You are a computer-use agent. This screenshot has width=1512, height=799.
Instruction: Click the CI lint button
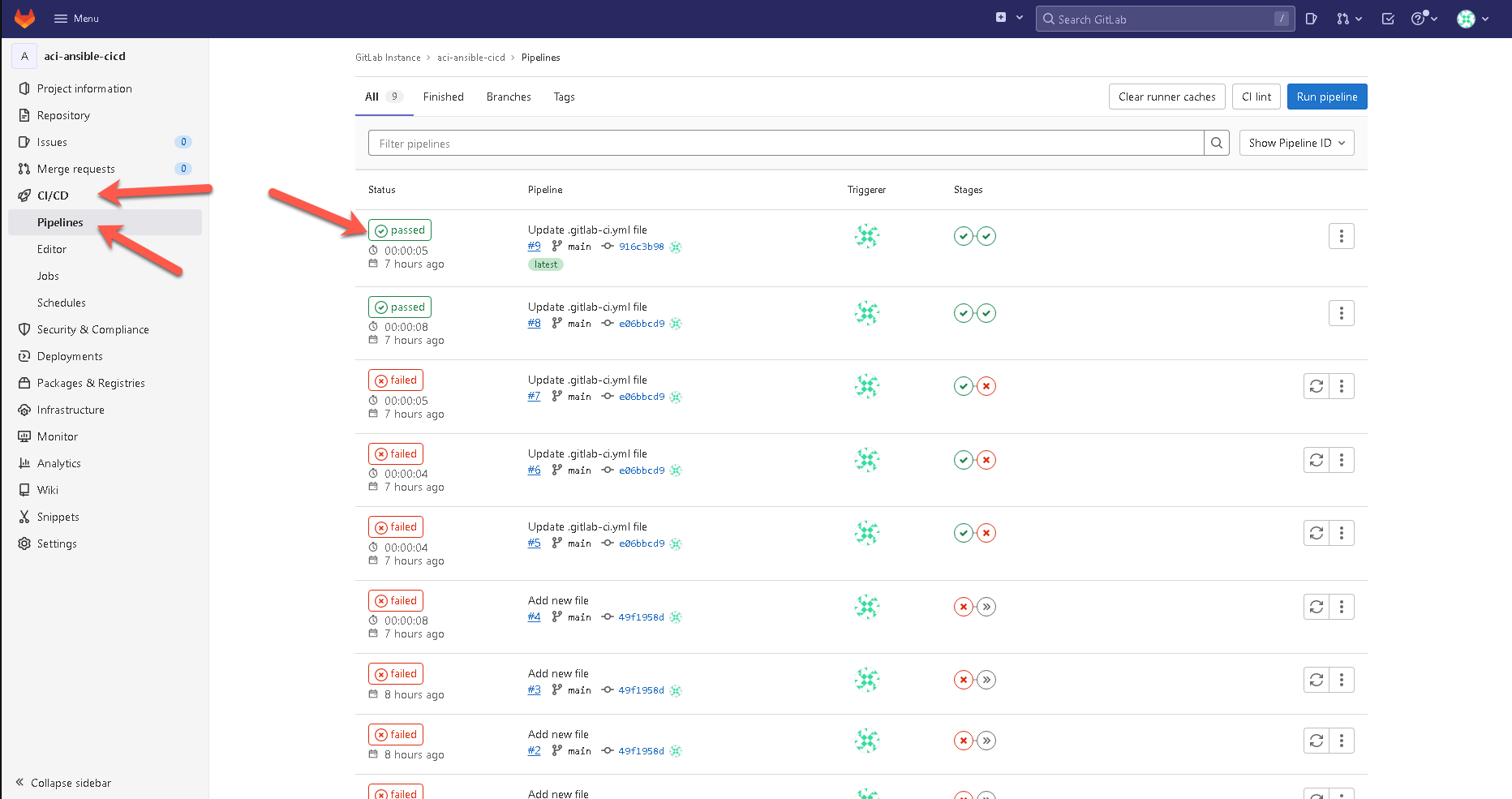click(x=1256, y=97)
